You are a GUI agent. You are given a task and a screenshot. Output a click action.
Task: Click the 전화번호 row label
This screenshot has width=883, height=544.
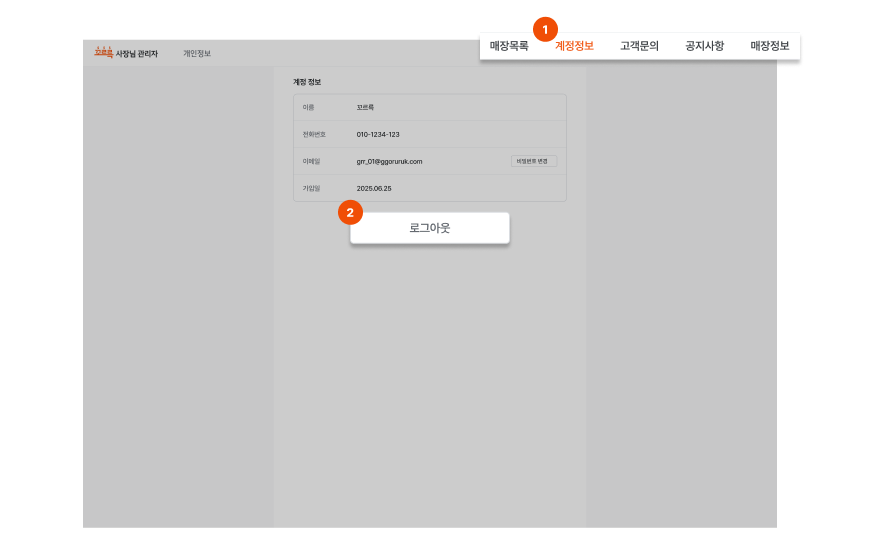[x=314, y=135]
